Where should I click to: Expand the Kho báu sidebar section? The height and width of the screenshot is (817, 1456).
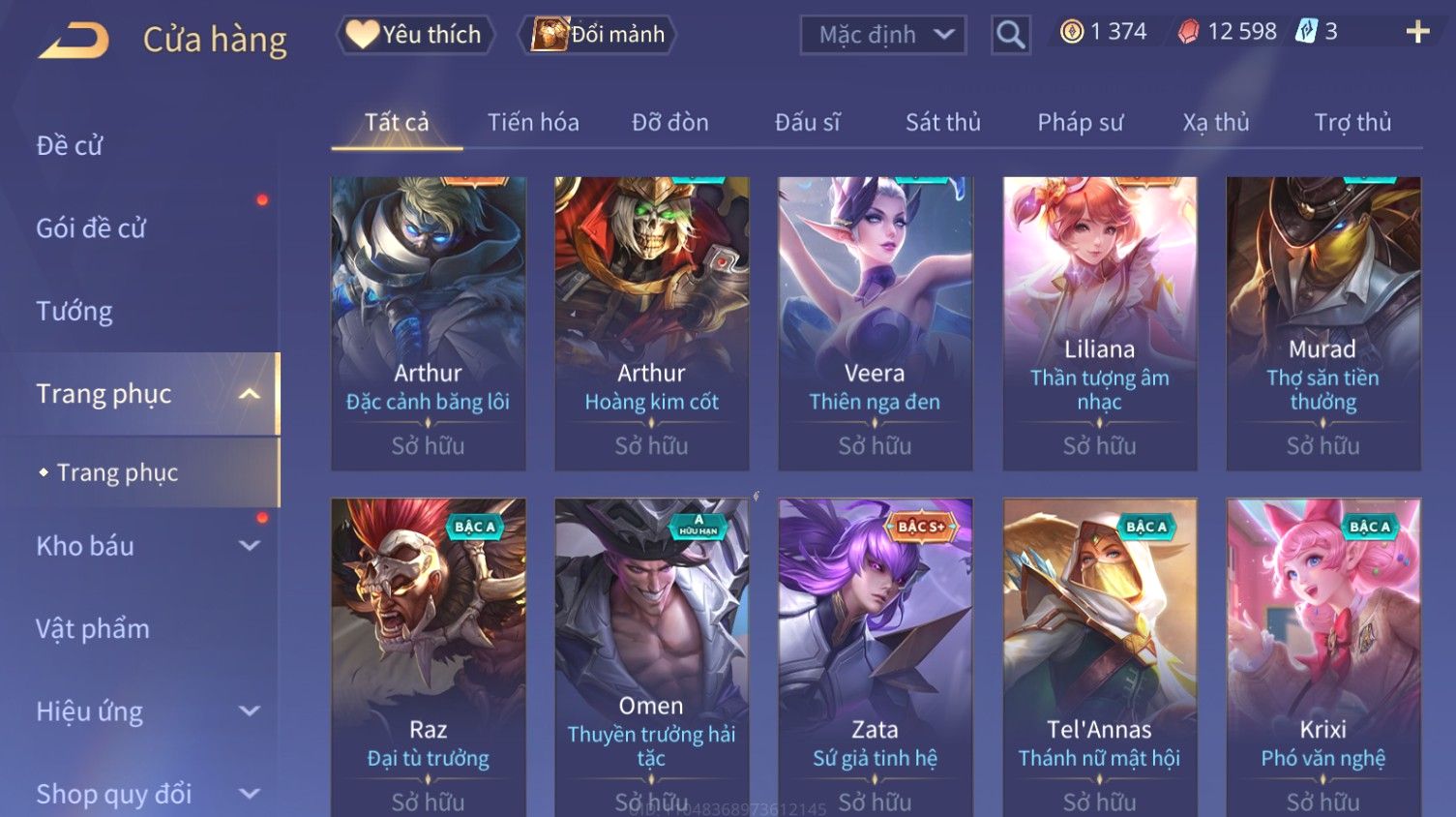click(x=250, y=546)
